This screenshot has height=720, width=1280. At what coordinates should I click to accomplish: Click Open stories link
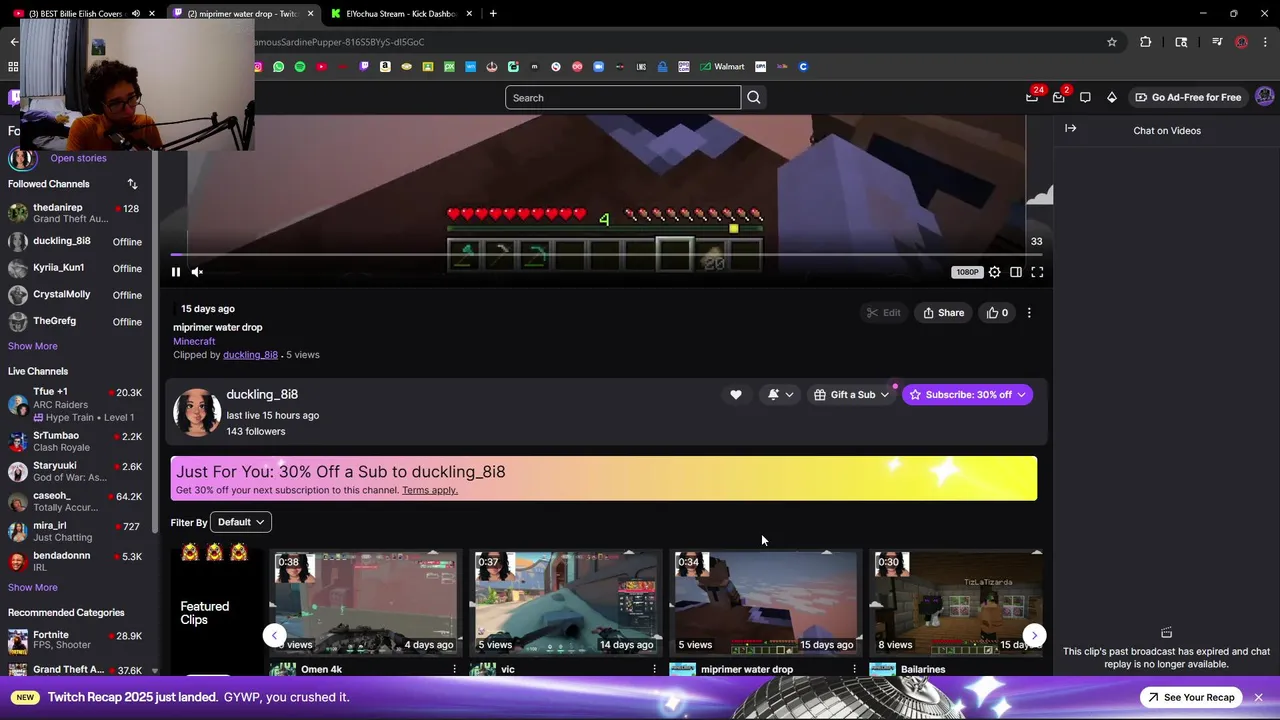pos(78,158)
